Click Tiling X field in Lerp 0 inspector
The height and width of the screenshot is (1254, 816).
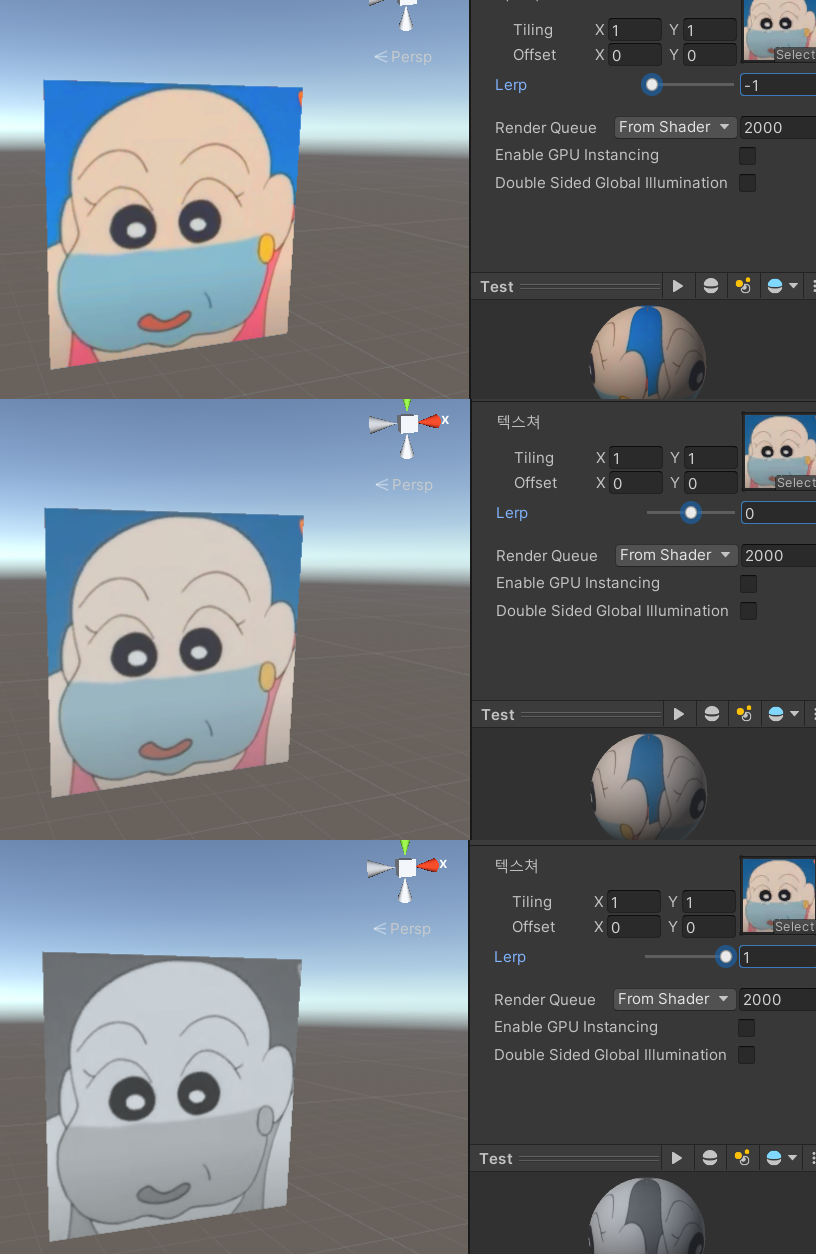[636, 458]
